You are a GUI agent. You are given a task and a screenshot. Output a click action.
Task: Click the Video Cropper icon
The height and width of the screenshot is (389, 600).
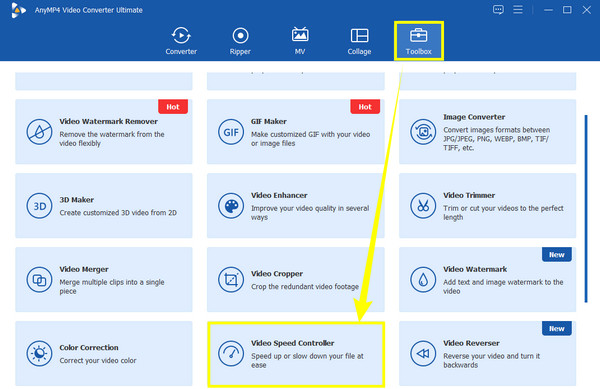(231, 280)
